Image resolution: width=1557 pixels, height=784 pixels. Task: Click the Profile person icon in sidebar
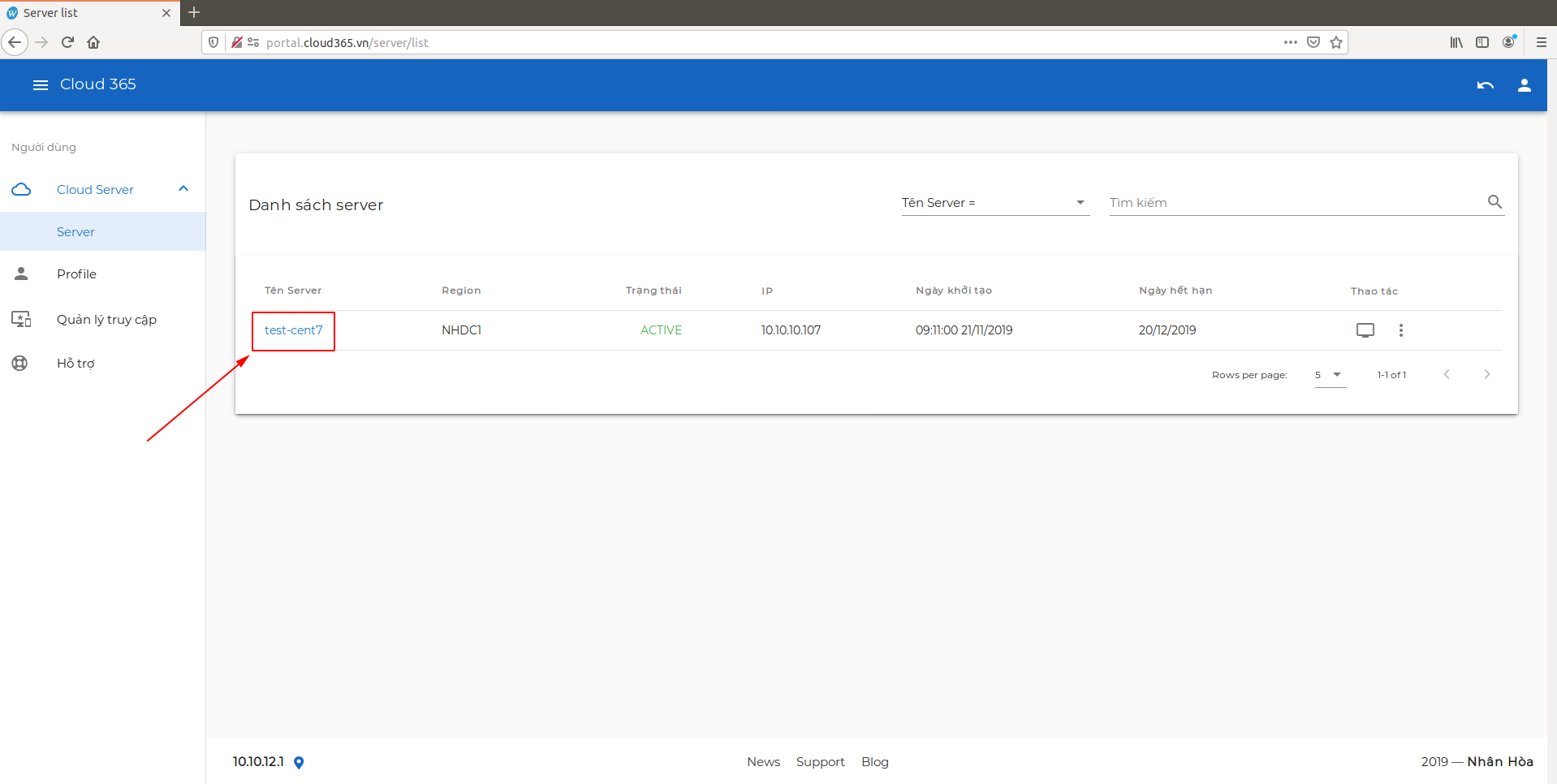(x=21, y=274)
